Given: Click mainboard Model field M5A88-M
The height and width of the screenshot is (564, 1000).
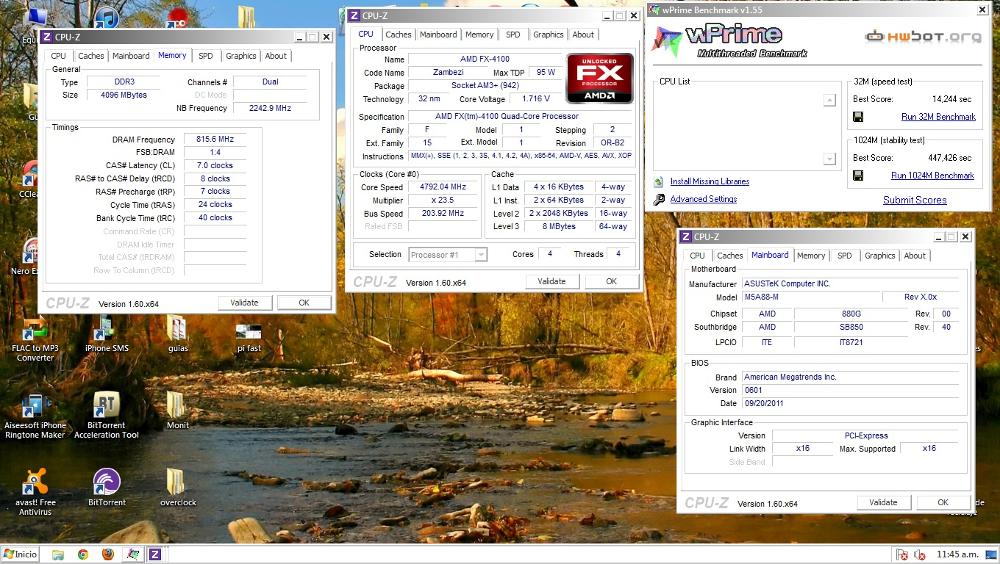Looking at the screenshot, I should (x=812, y=297).
